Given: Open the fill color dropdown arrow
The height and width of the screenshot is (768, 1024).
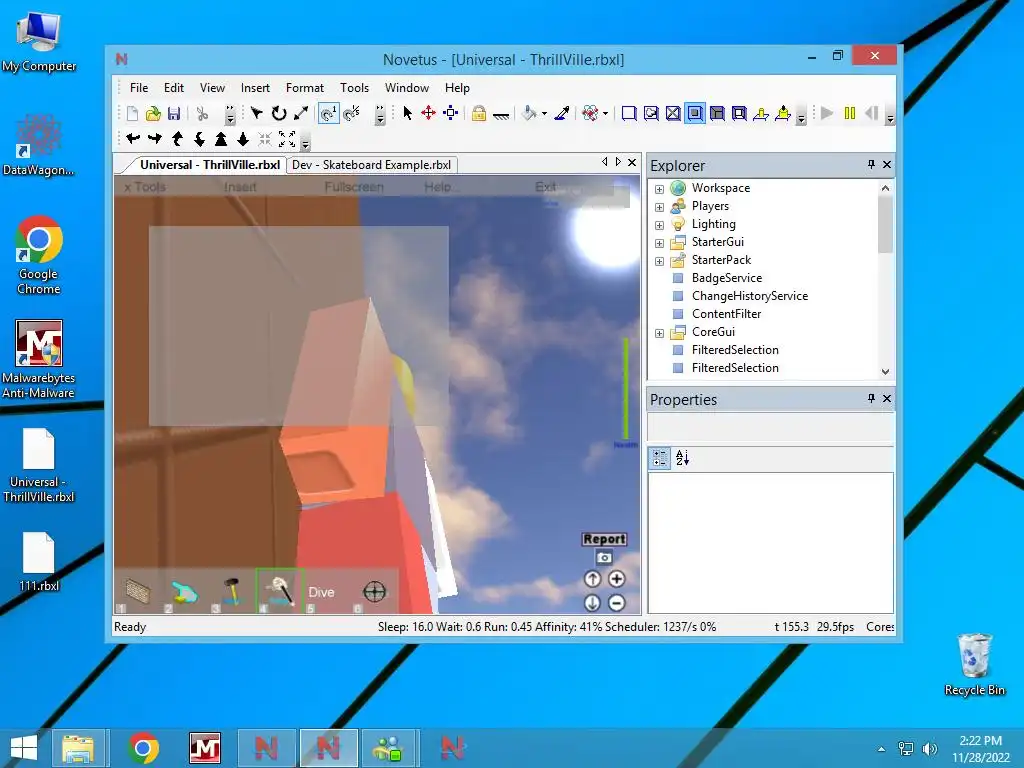Looking at the screenshot, I should (x=544, y=114).
